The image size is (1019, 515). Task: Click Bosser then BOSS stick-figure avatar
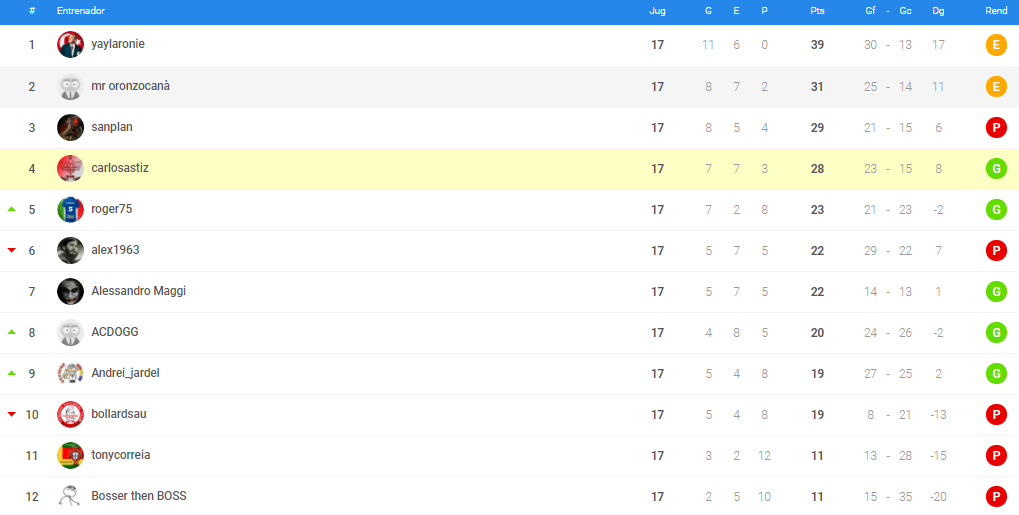coord(70,496)
